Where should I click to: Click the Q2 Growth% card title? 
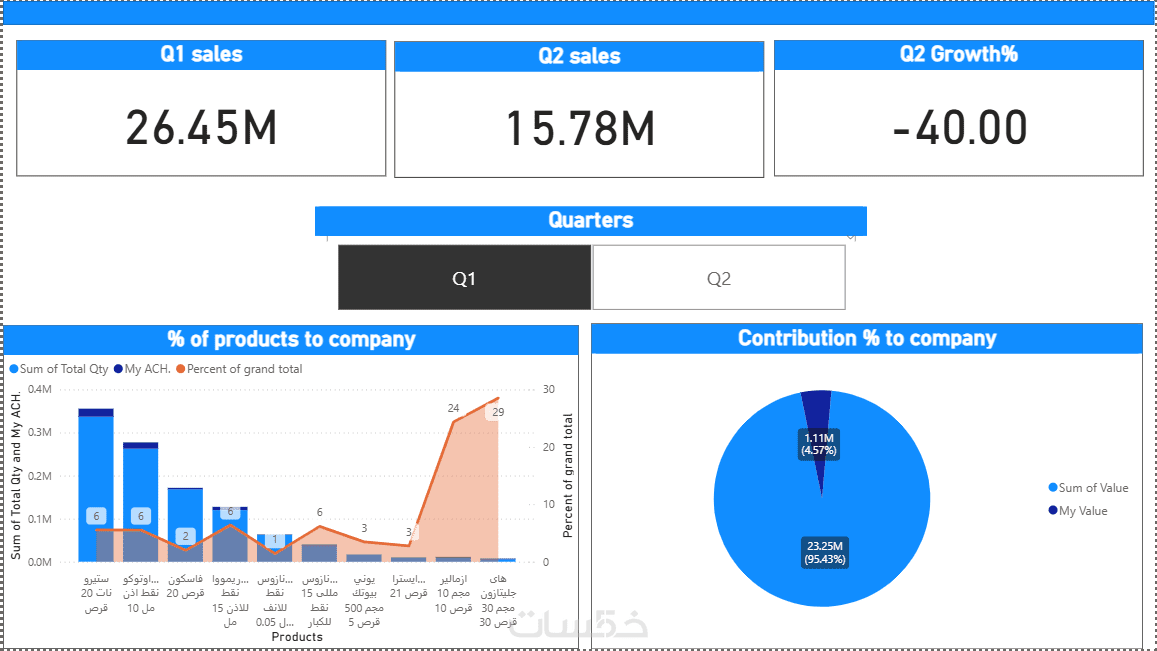coord(959,54)
